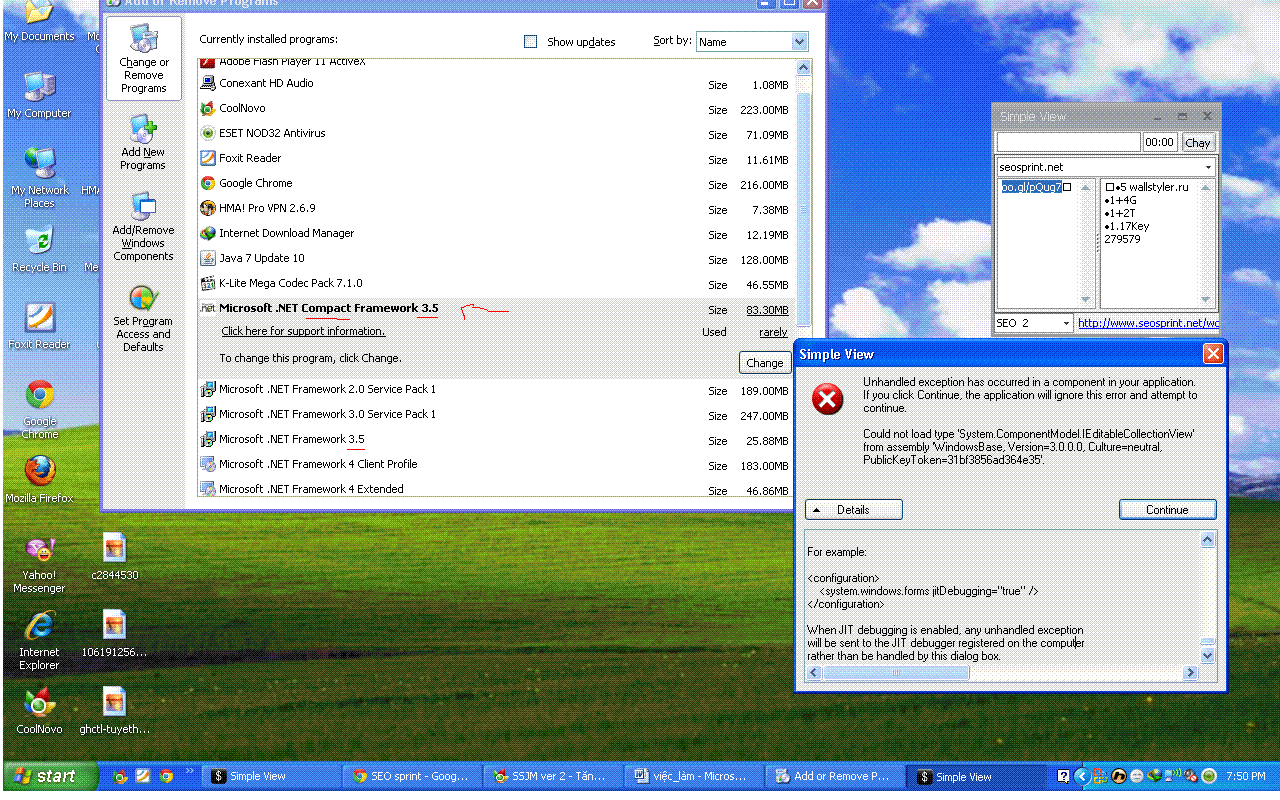The height and width of the screenshot is (800, 1280).
Task: Click the up arrow of error details scrollbar
Action: (1207, 540)
